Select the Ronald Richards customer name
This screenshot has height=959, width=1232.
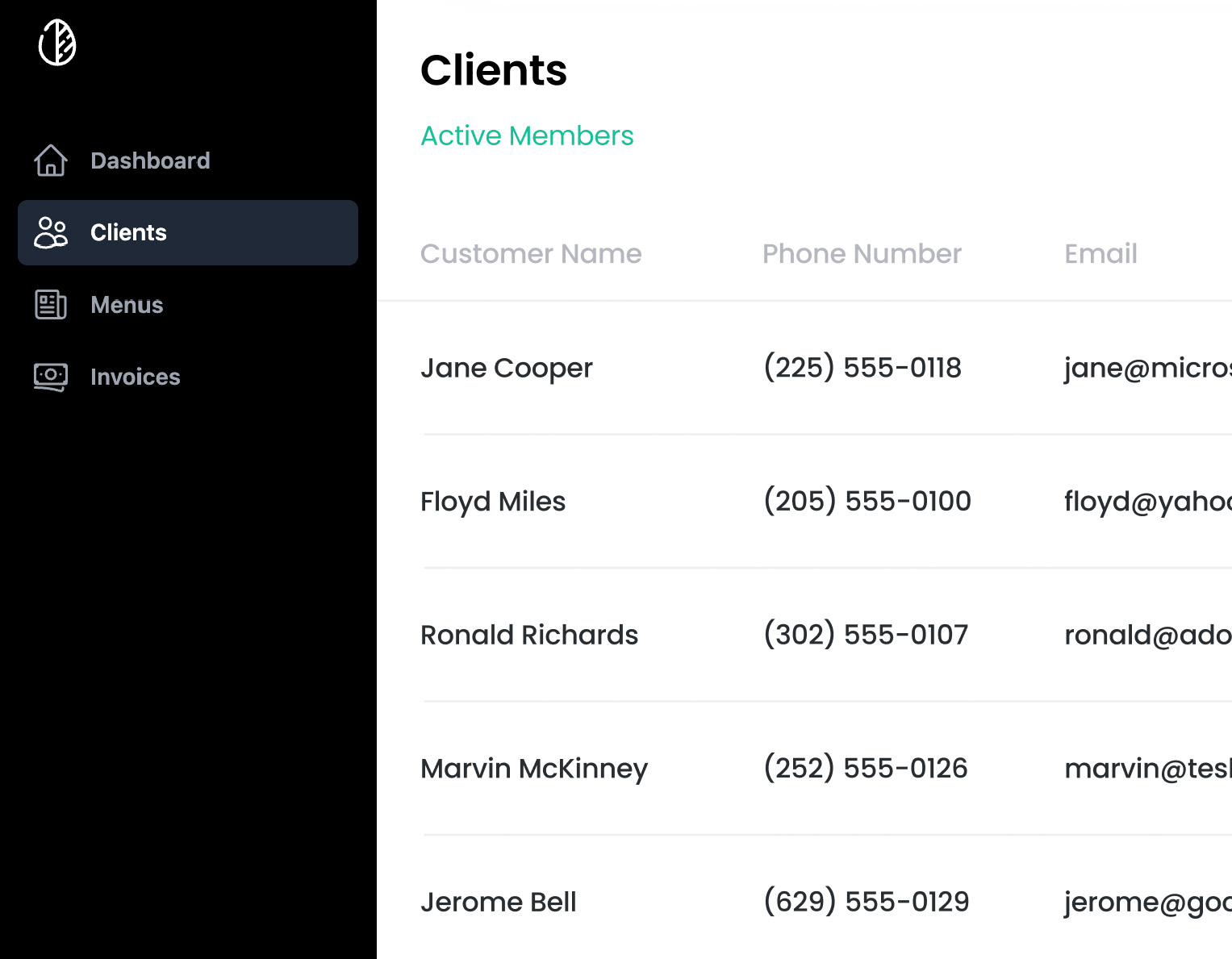click(529, 635)
